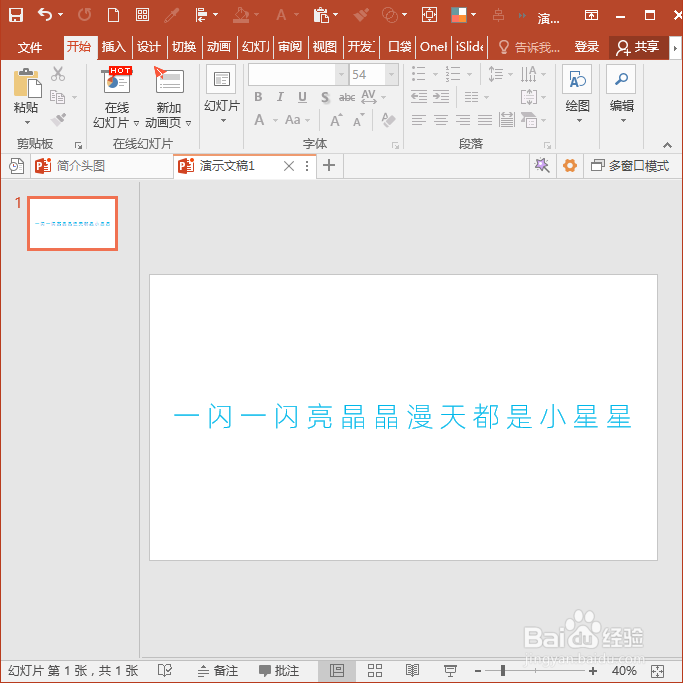
Task: Zoom out with minus button
Action: [478, 671]
